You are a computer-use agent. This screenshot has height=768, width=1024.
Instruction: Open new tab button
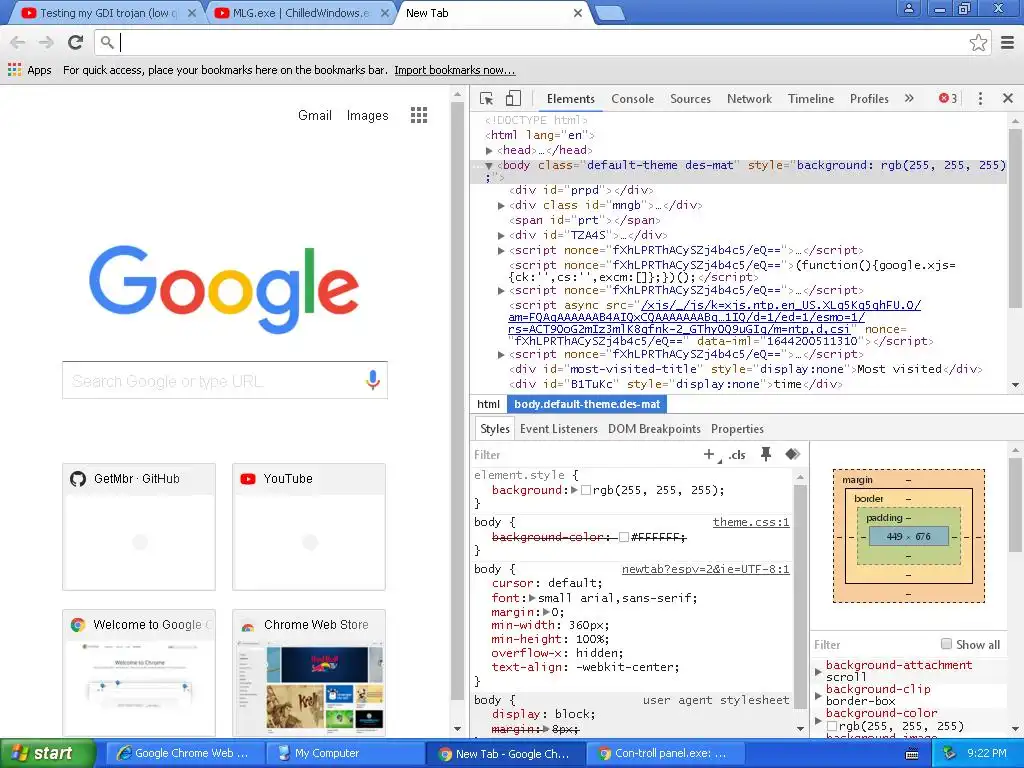pyautogui.click(x=611, y=13)
